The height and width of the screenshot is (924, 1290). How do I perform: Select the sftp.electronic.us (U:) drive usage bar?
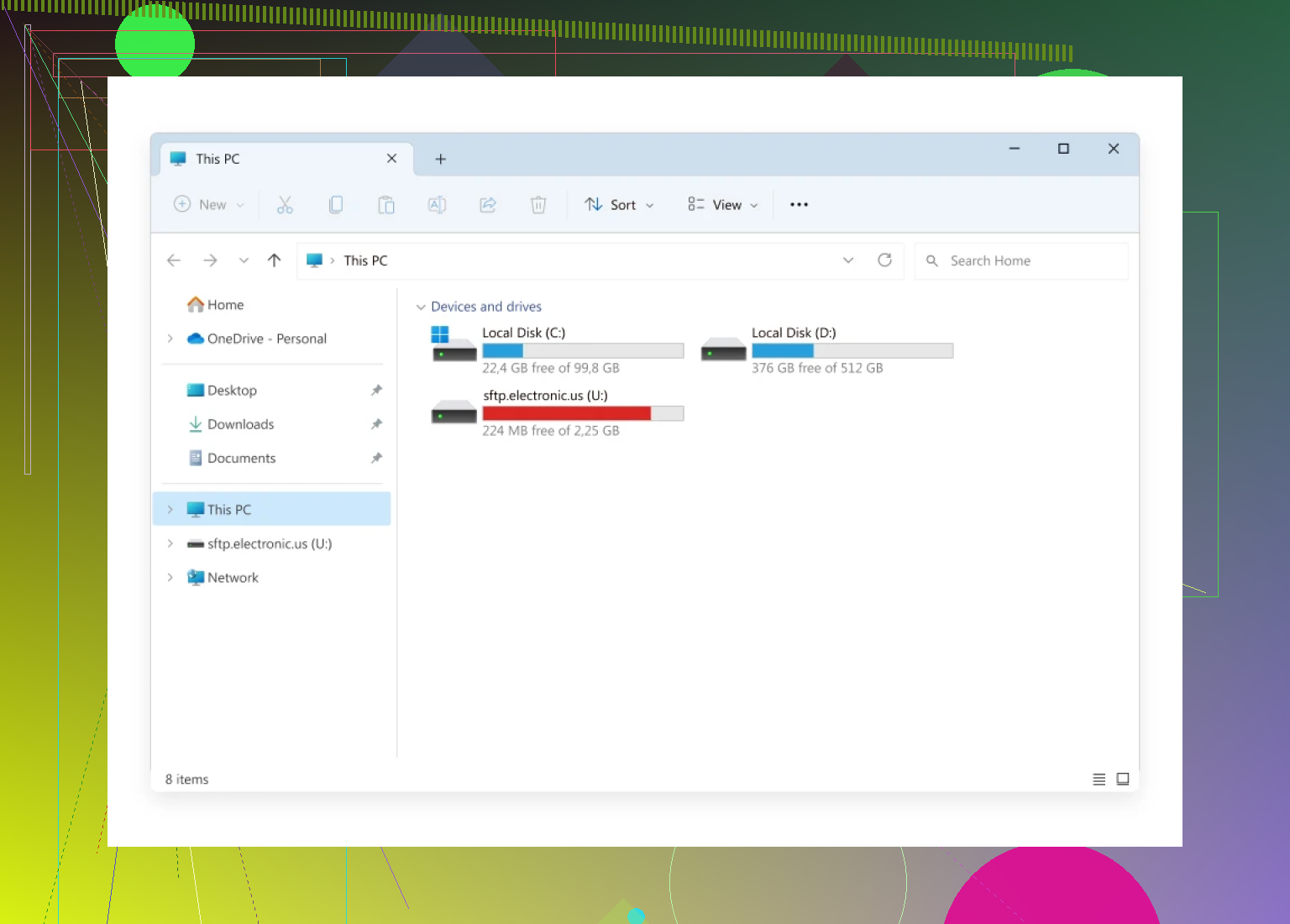pos(583,413)
